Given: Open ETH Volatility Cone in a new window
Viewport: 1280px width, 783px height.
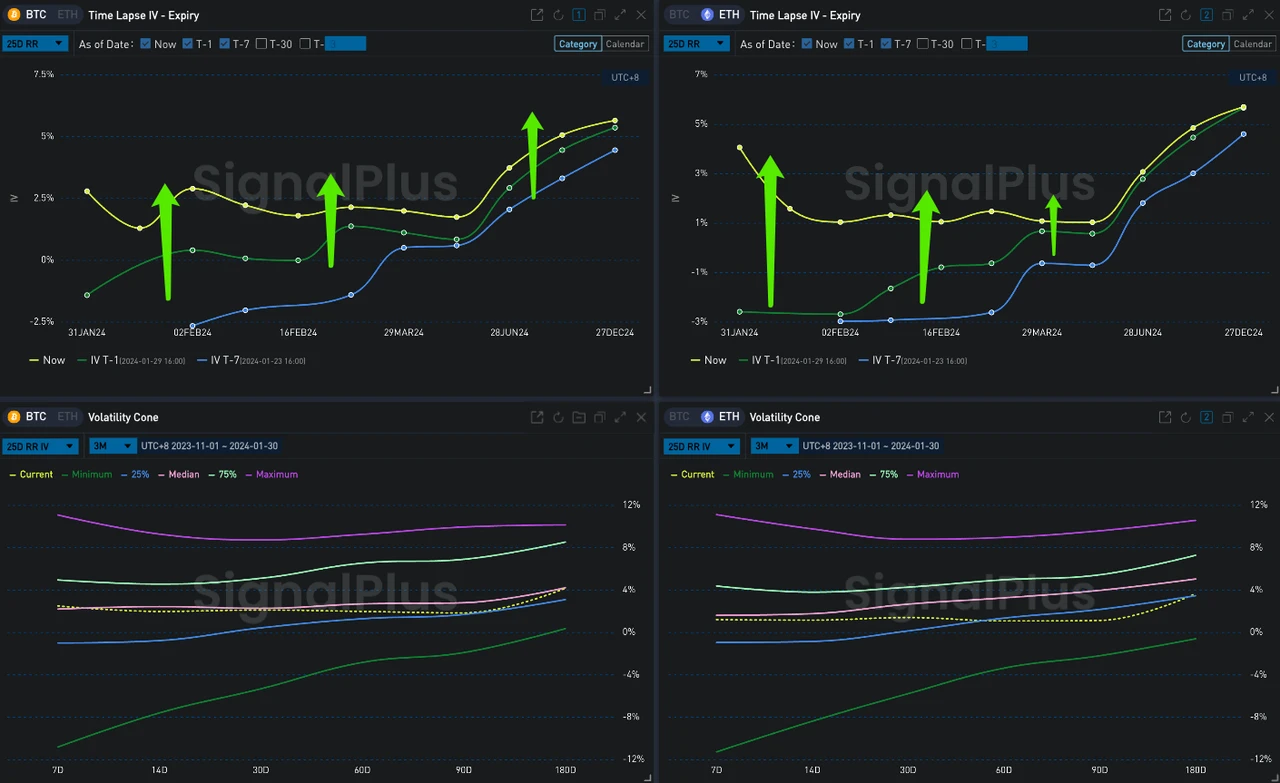Looking at the screenshot, I should [x=1164, y=417].
